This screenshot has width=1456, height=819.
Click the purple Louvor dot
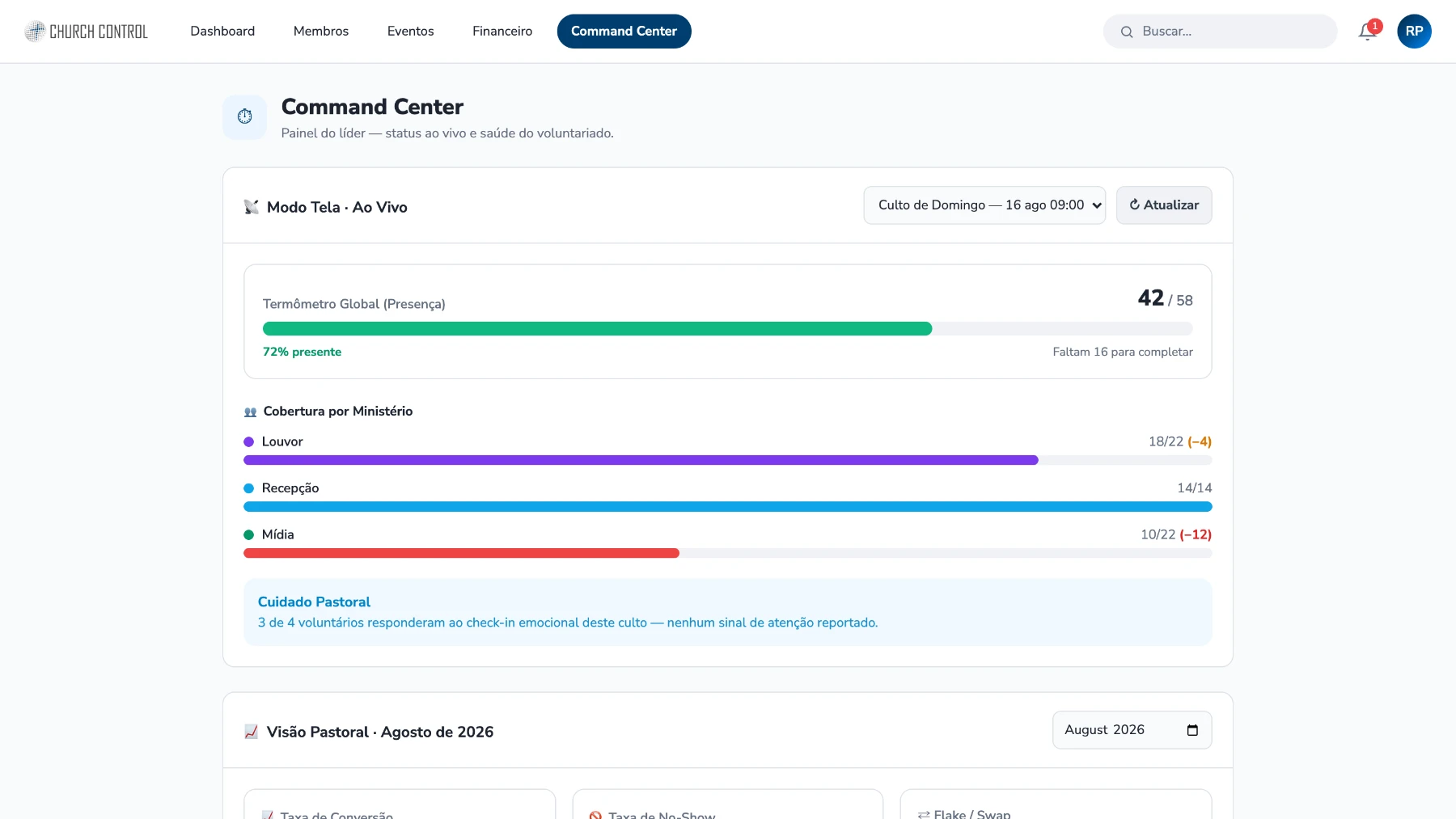tap(249, 441)
